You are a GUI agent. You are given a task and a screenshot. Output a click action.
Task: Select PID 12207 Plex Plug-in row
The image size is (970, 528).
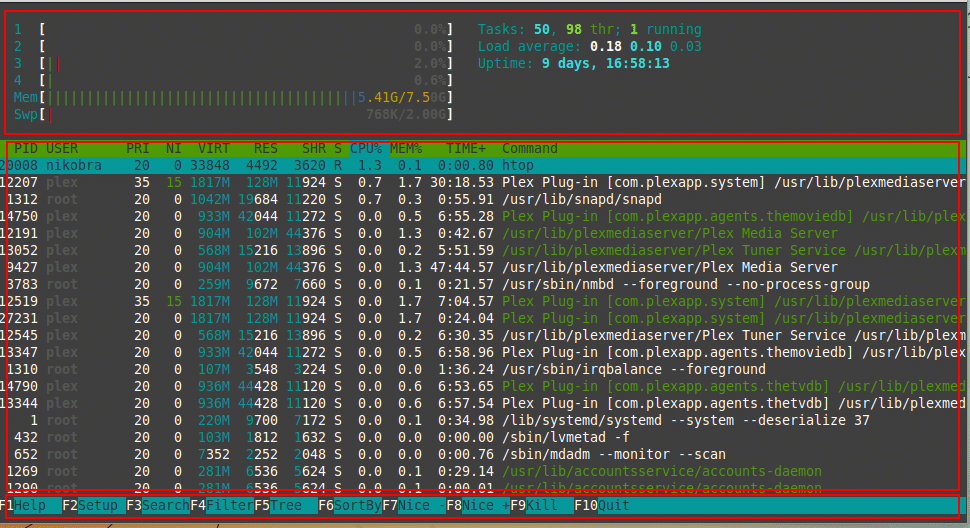coord(483,182)
